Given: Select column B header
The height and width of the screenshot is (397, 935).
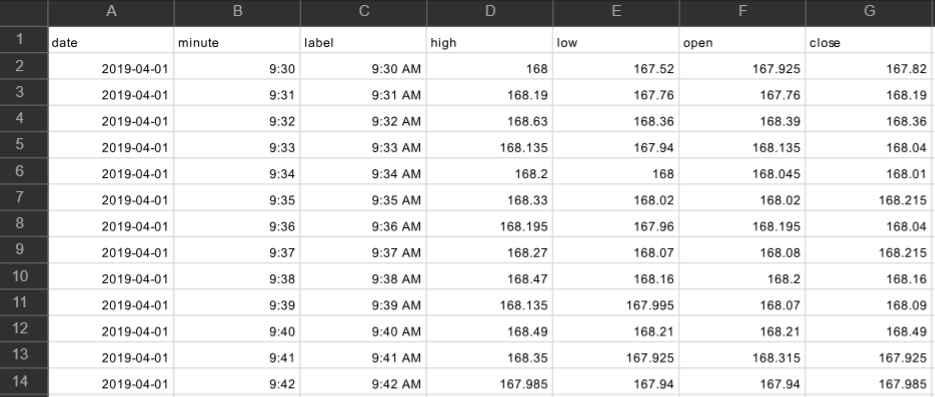Looking at the screenshot, I should point(237,13).
